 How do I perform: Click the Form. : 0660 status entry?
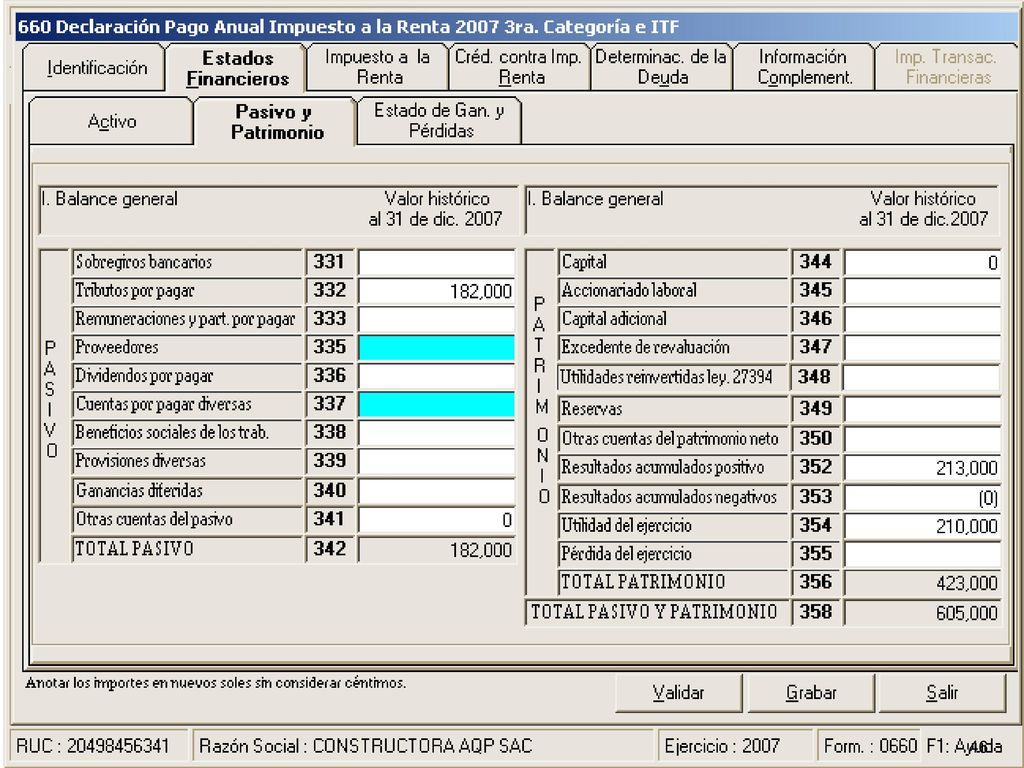(x=869, y=746)
